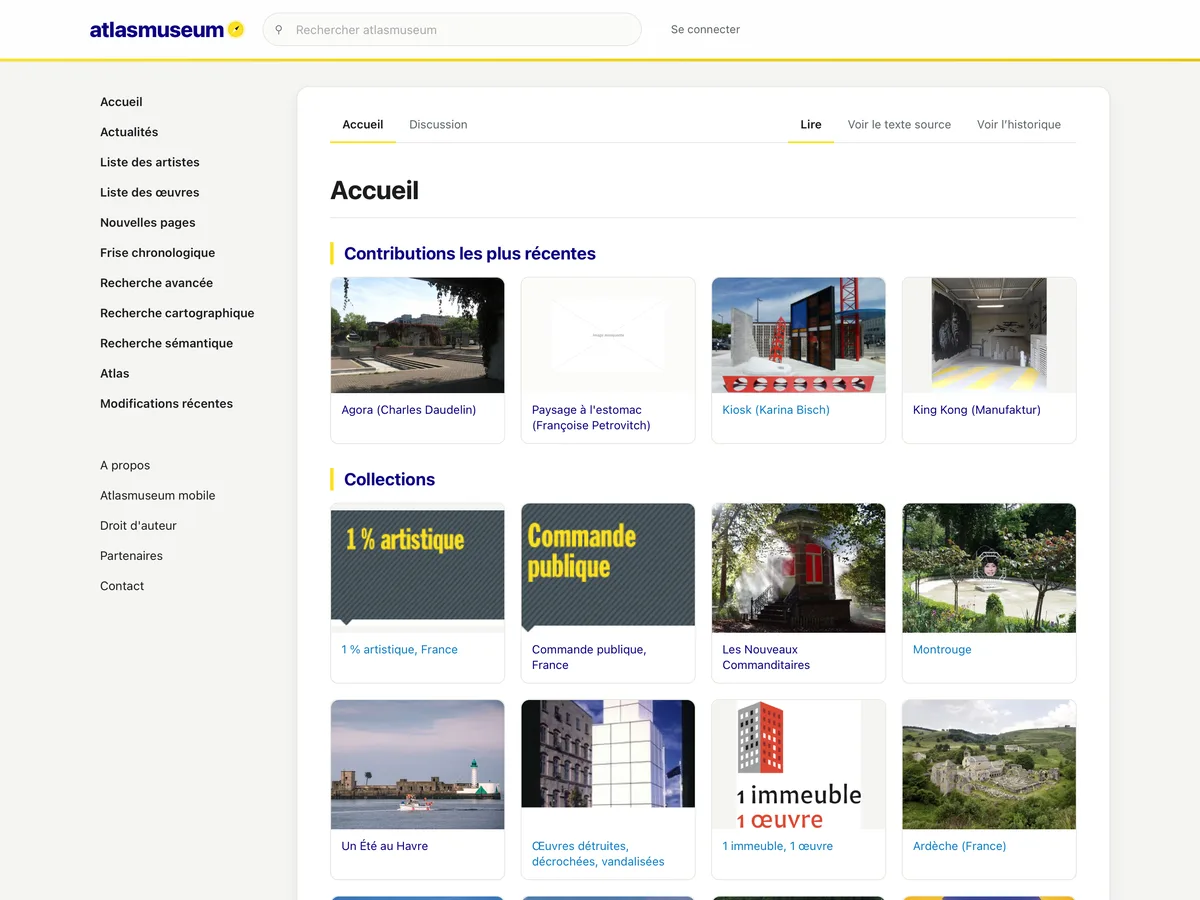Open the Atlas sidebar link
1200x900 pixels.
click(115, 373)
